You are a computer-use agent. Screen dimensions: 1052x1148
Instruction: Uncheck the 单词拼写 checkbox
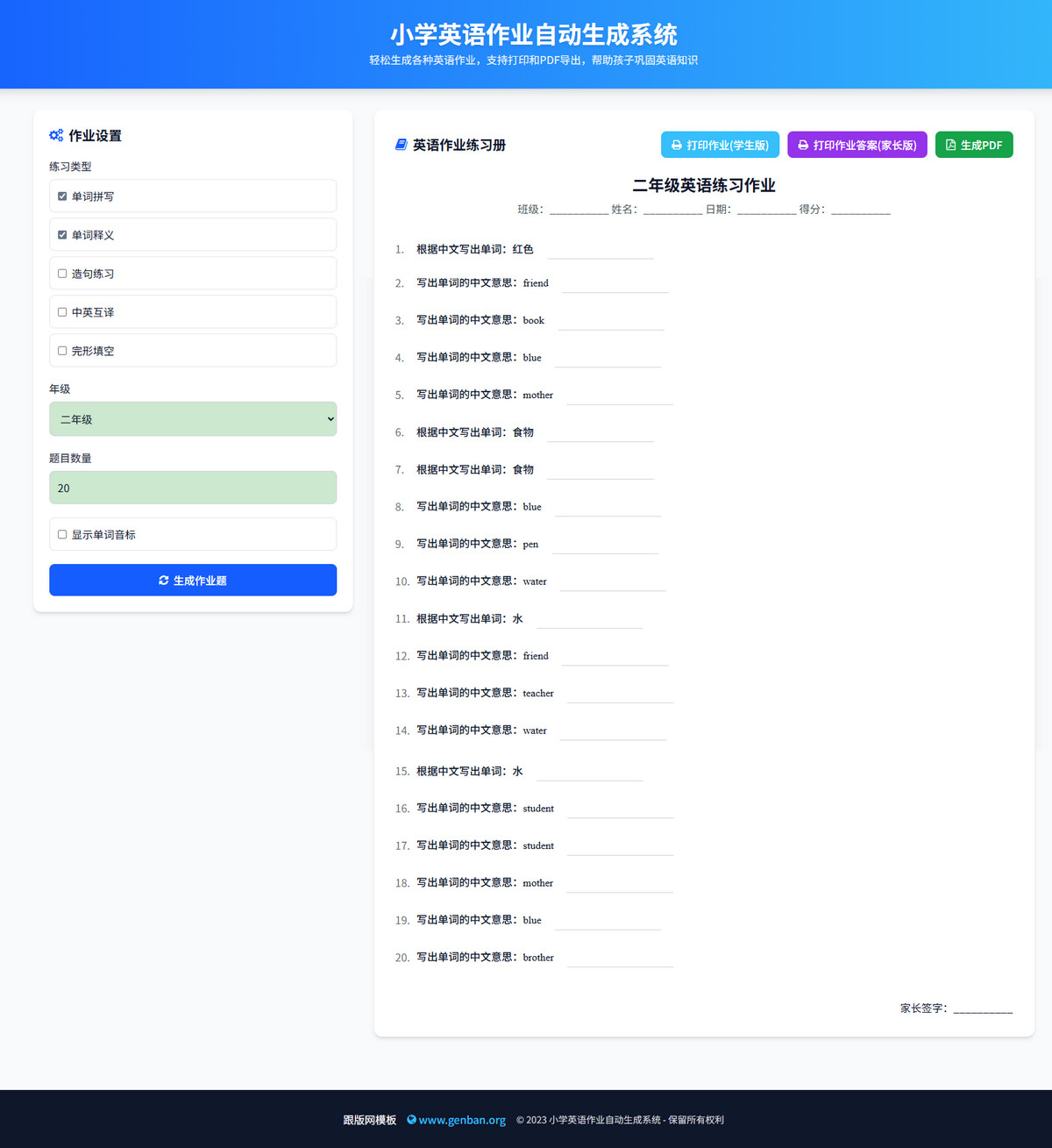[x=62, y=196]
